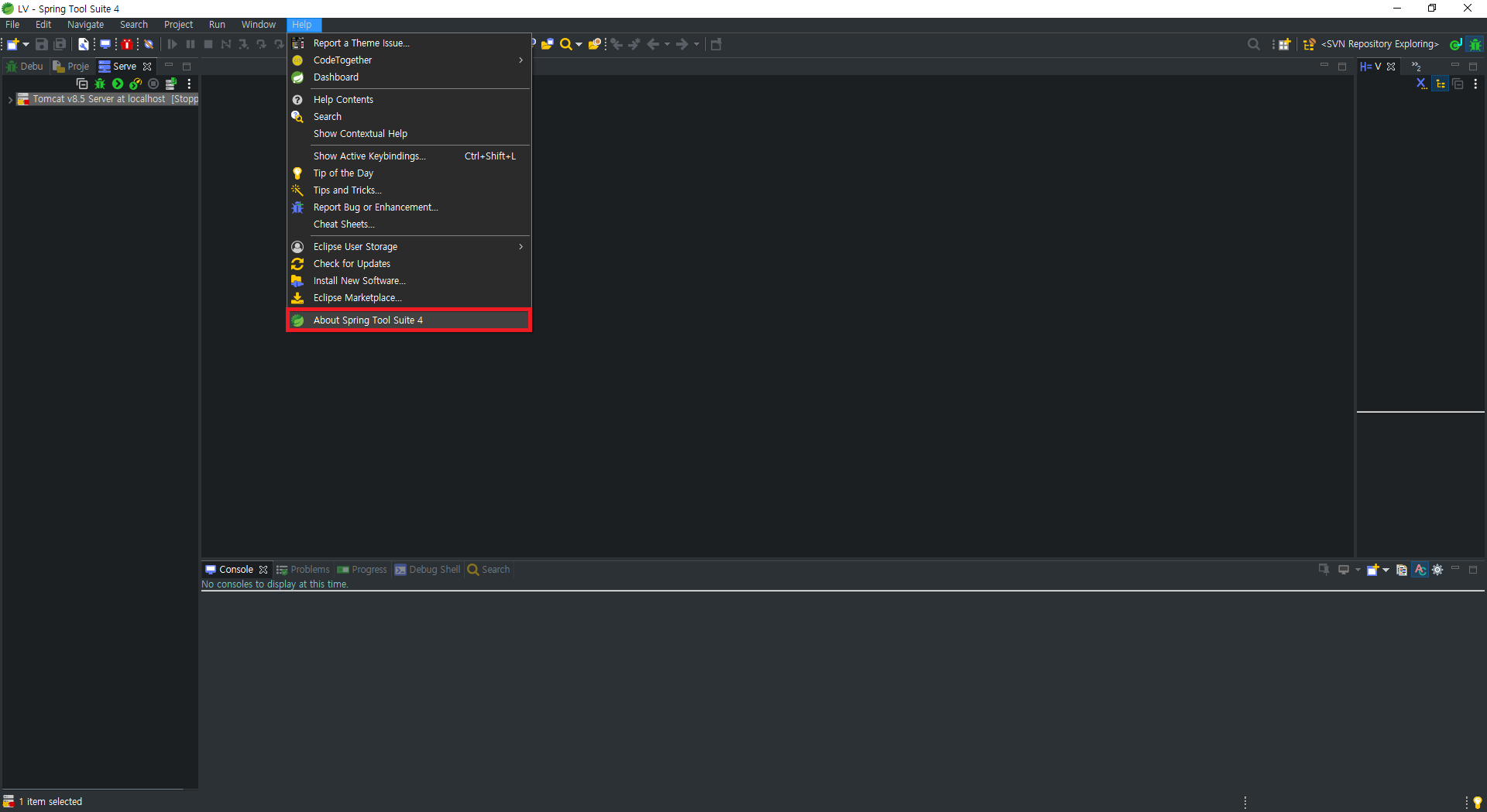
Task: Click the Skip All Breakpoints toolbar icon
Action: [149, 44]
